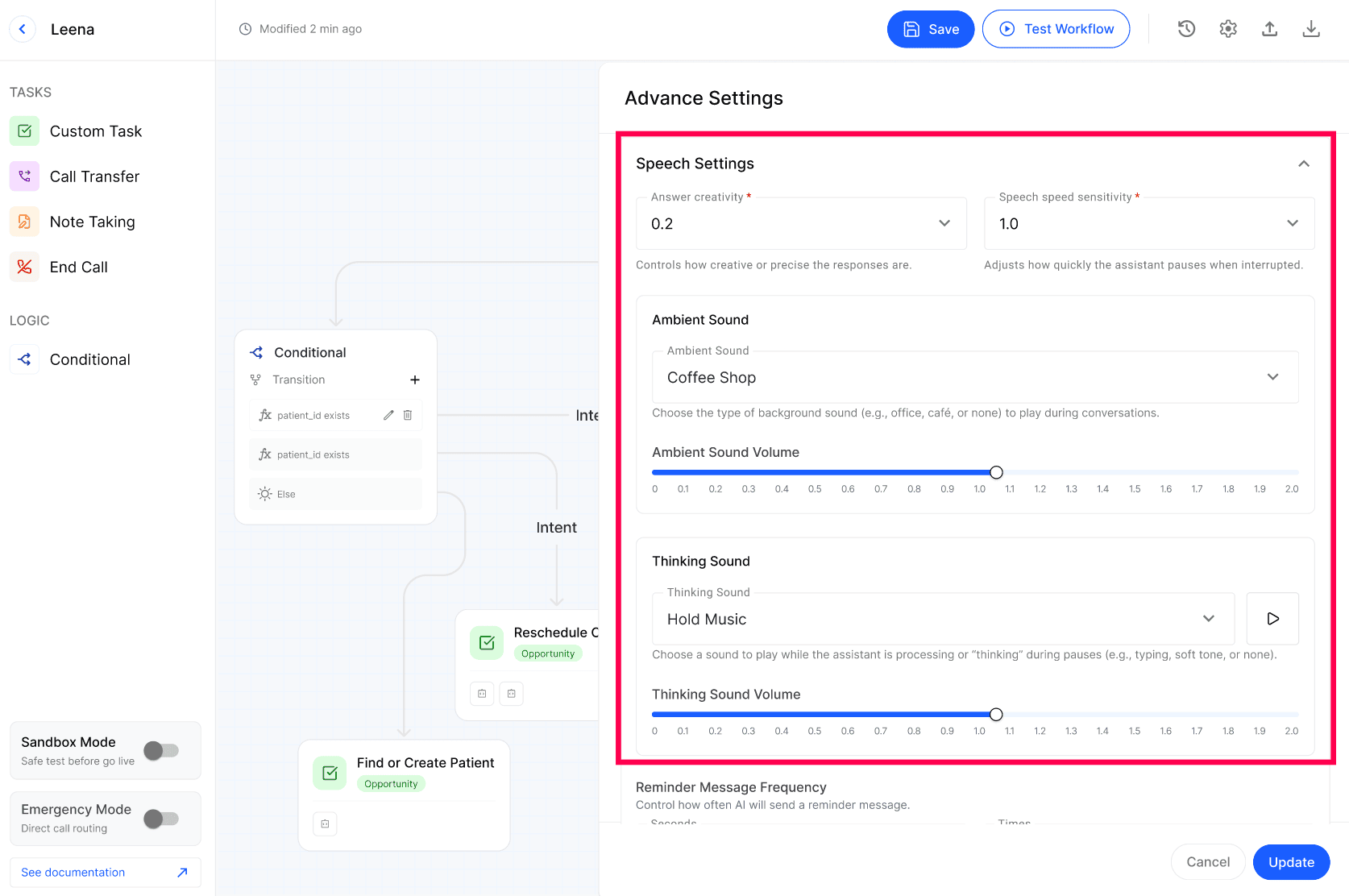This screenshot has height=896, width=1349.
Task: Click Save button
Action: coord(931,29)
